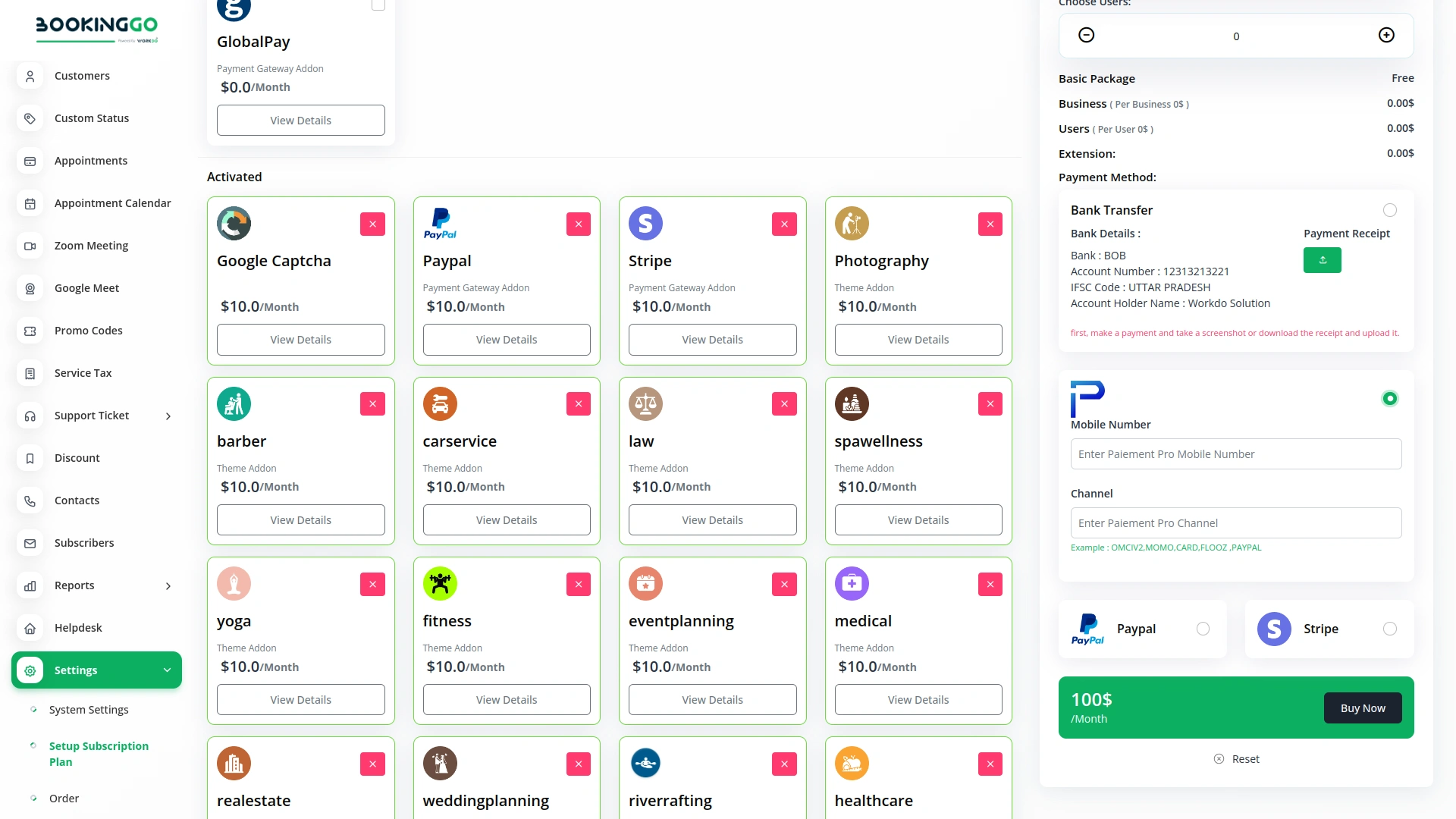Screen dimensions: 1456x819
Task: Collapse the Settings menu in sidebar
Action: tap(168, 670)
